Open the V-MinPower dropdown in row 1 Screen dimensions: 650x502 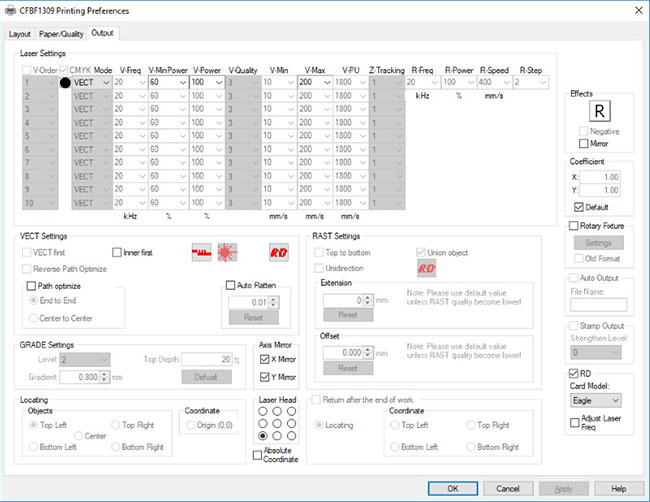click(x=168, y=82)
